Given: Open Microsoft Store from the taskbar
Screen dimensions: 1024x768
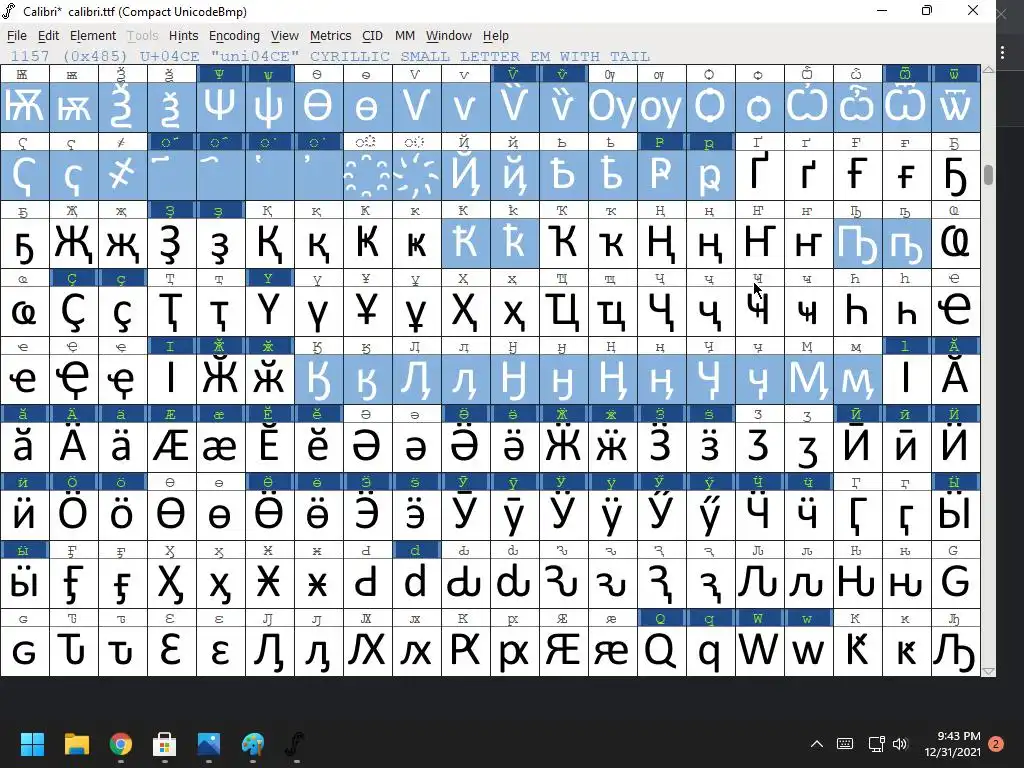Looking at the screenshot, I should click(165, 744).
